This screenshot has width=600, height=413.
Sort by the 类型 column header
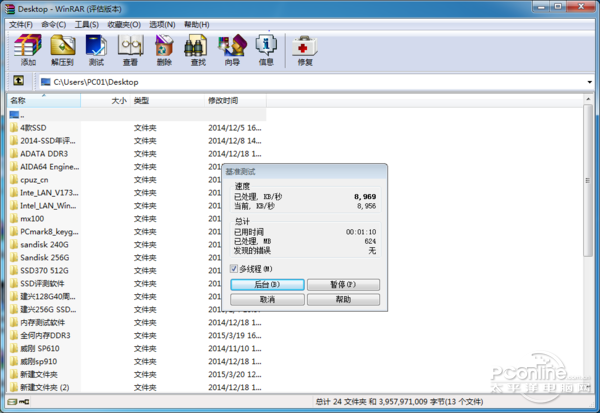167,101
